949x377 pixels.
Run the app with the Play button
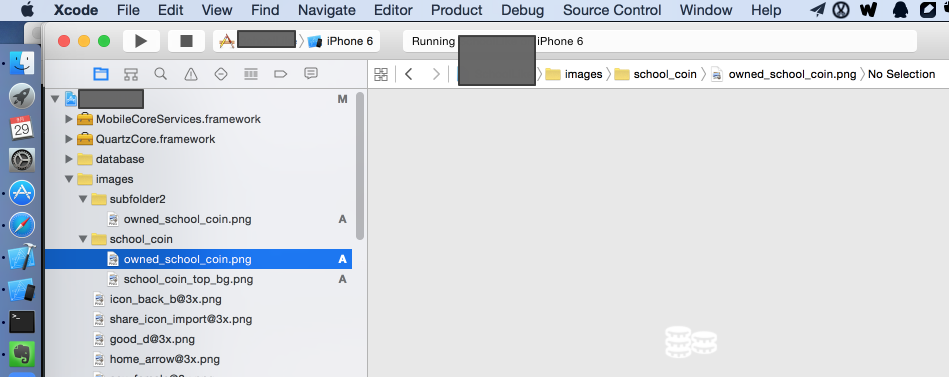141,41
